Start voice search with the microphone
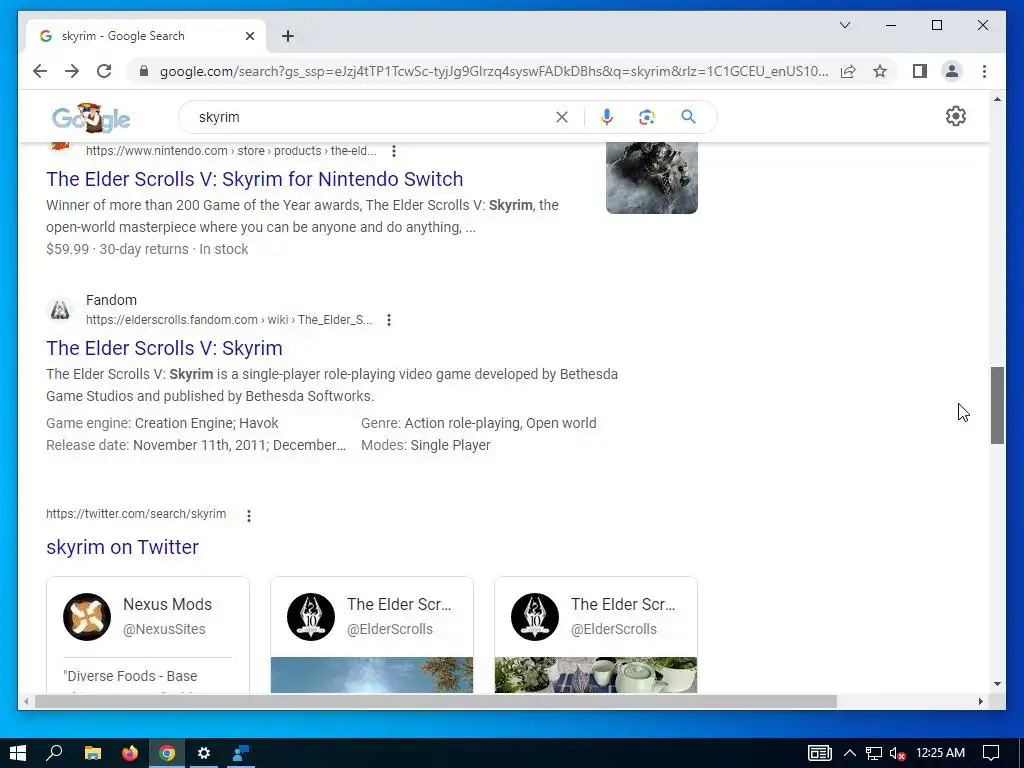 coord(607,117)
